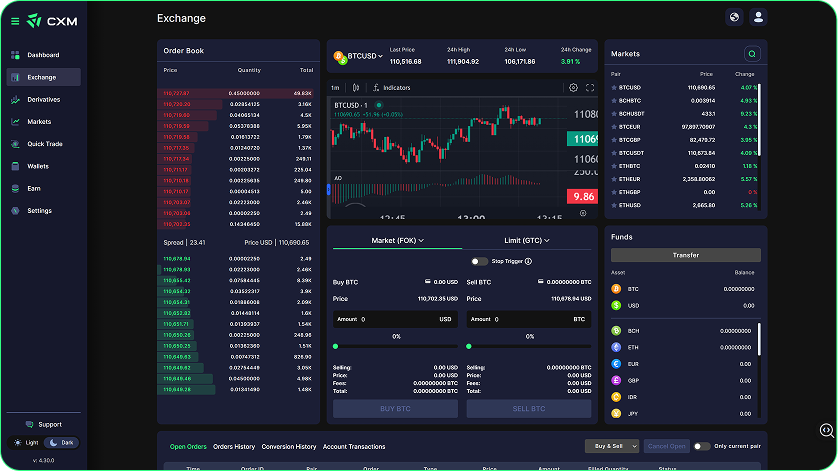
Task: Click the globe language icon in header
Action: (735, 17)
